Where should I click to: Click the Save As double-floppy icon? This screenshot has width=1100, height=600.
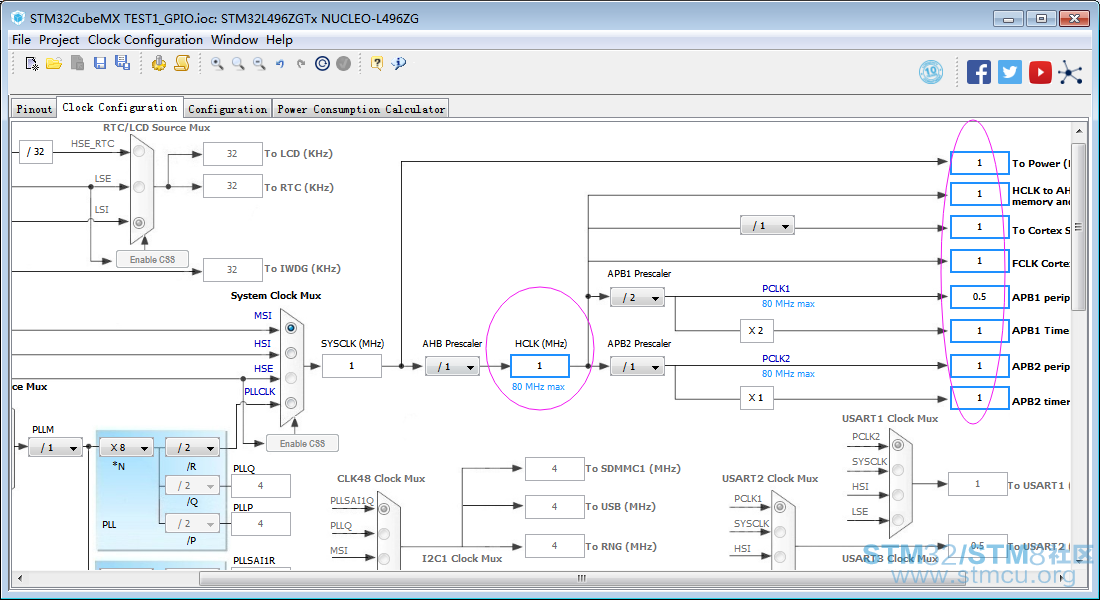[123, 63]
